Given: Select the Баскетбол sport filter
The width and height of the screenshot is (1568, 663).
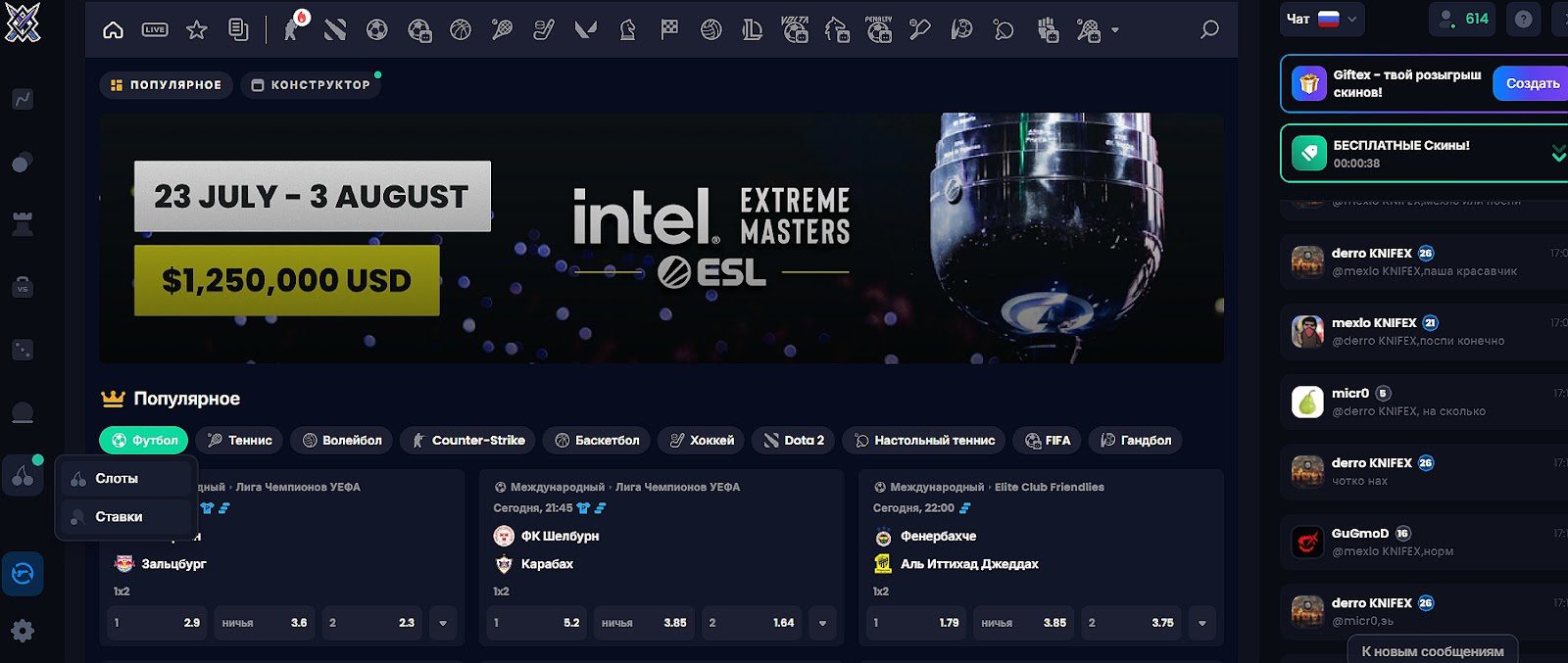Looking at the screenshot, I should coord(597,441).
